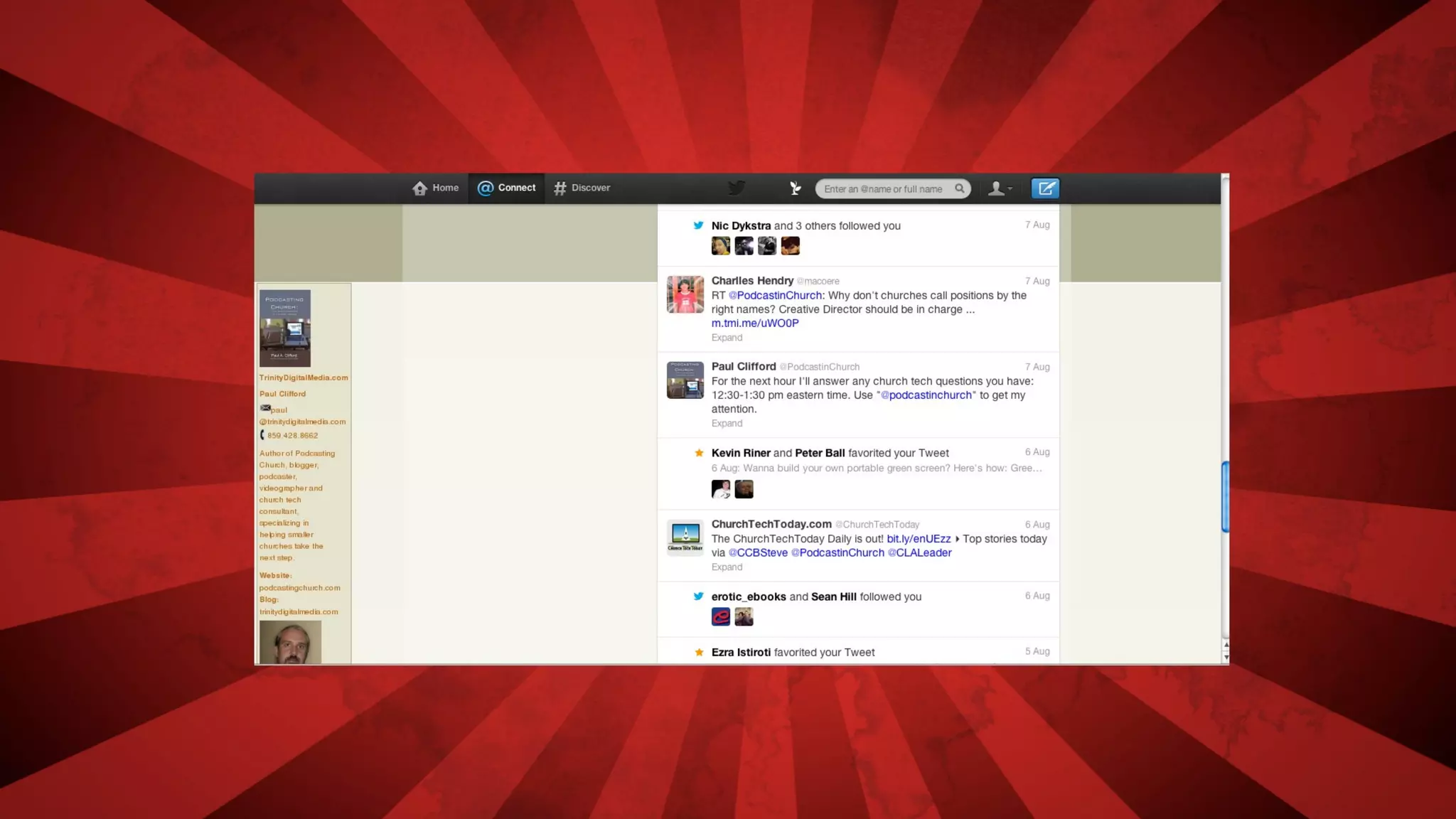Compose a new Tweet button
Viewport: 1456px width, 819px height.
pyautogui.click(x=1045, y=188)
